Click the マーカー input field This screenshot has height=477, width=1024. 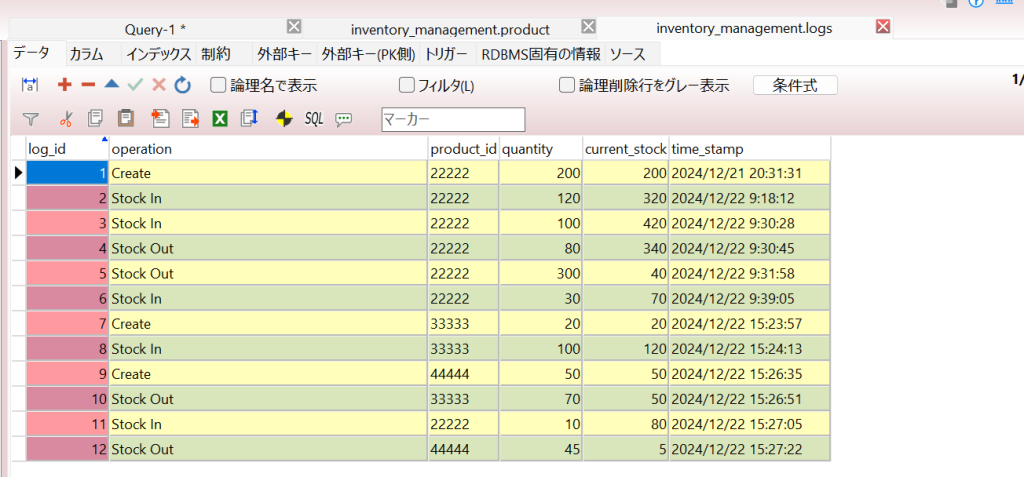point(453,120)
